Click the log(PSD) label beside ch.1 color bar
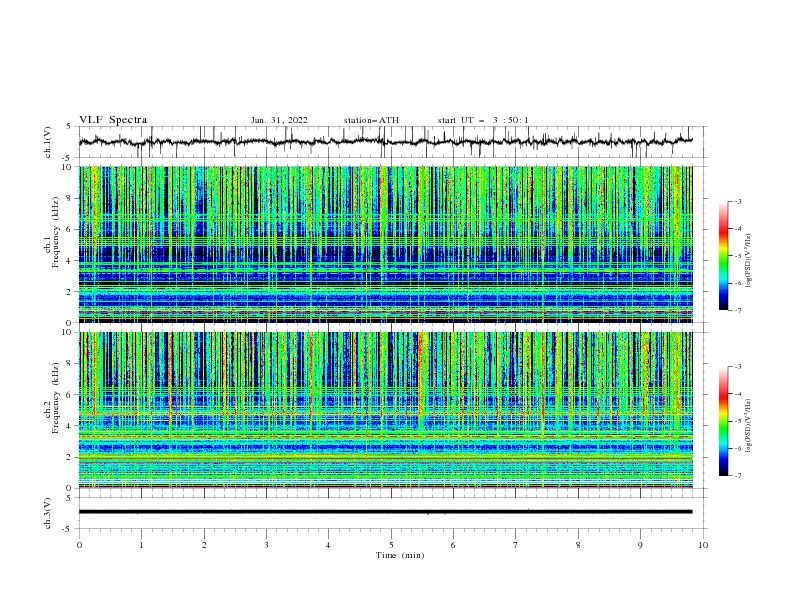This screenshot has width=792, height=612. click(x=749, y=261)
